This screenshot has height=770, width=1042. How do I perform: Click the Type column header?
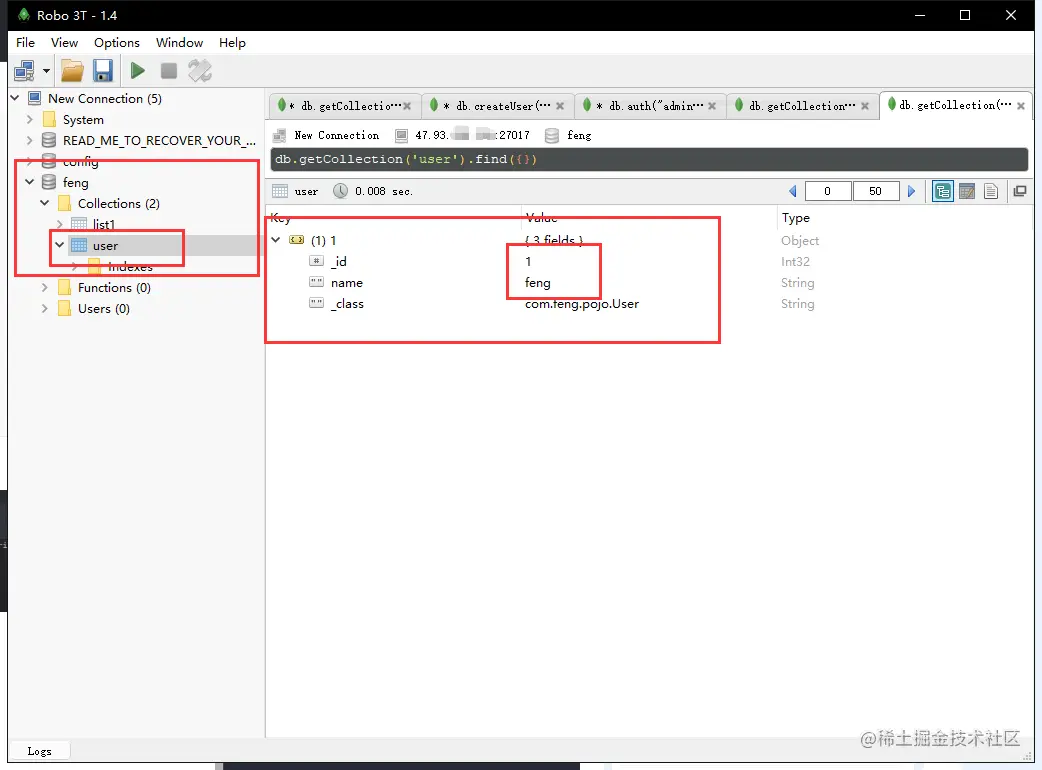[x=795, y=218]
